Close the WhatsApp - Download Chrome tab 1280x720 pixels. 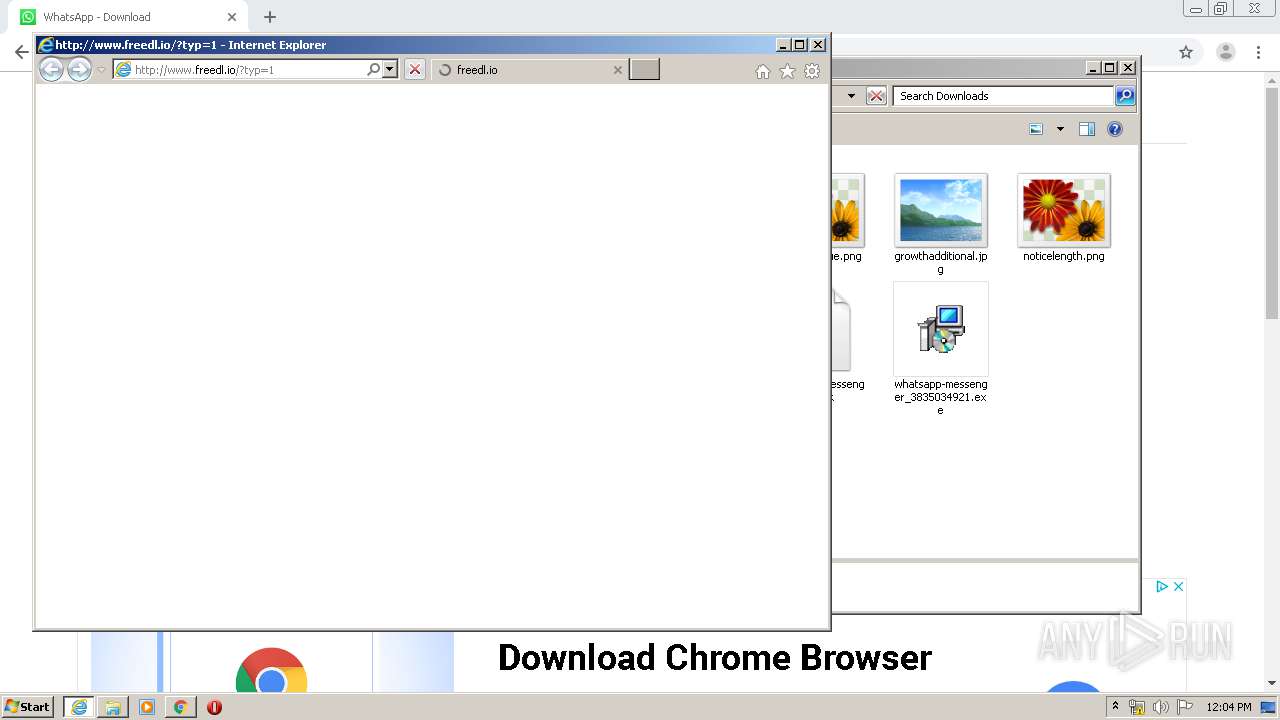[x=232, y=17]
